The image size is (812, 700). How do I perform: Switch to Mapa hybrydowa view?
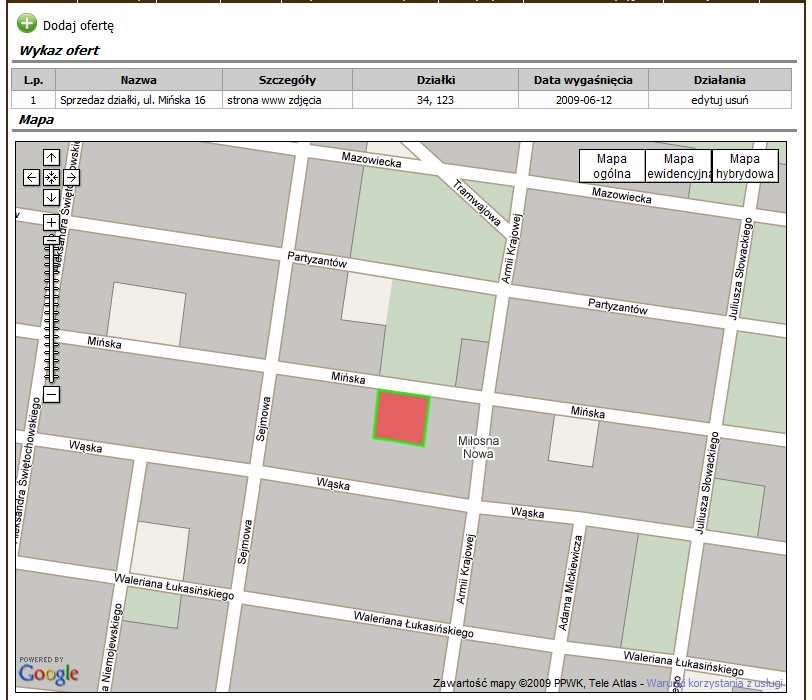click(x=745, y=166)
